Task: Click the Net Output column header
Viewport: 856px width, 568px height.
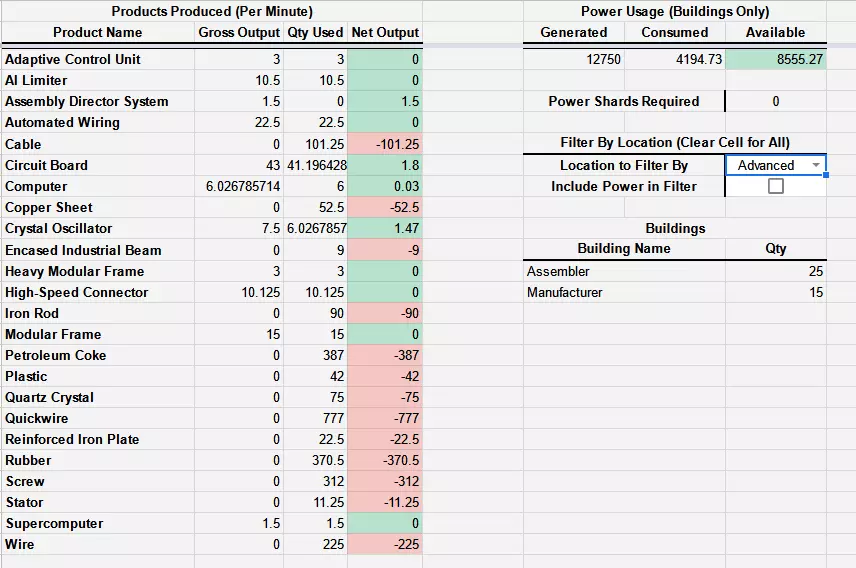Action: coord(385,32)
